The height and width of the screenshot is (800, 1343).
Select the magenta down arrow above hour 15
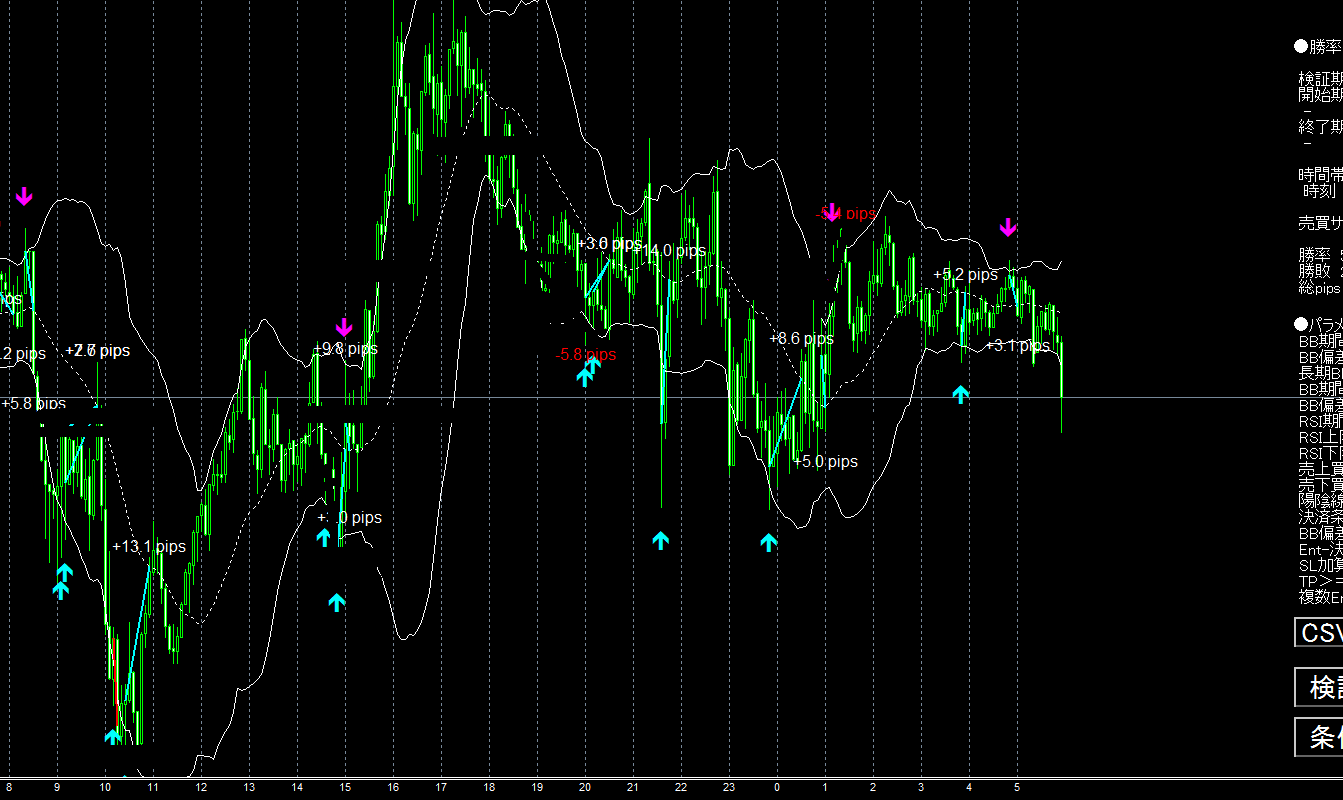click(x=344, y=327)
